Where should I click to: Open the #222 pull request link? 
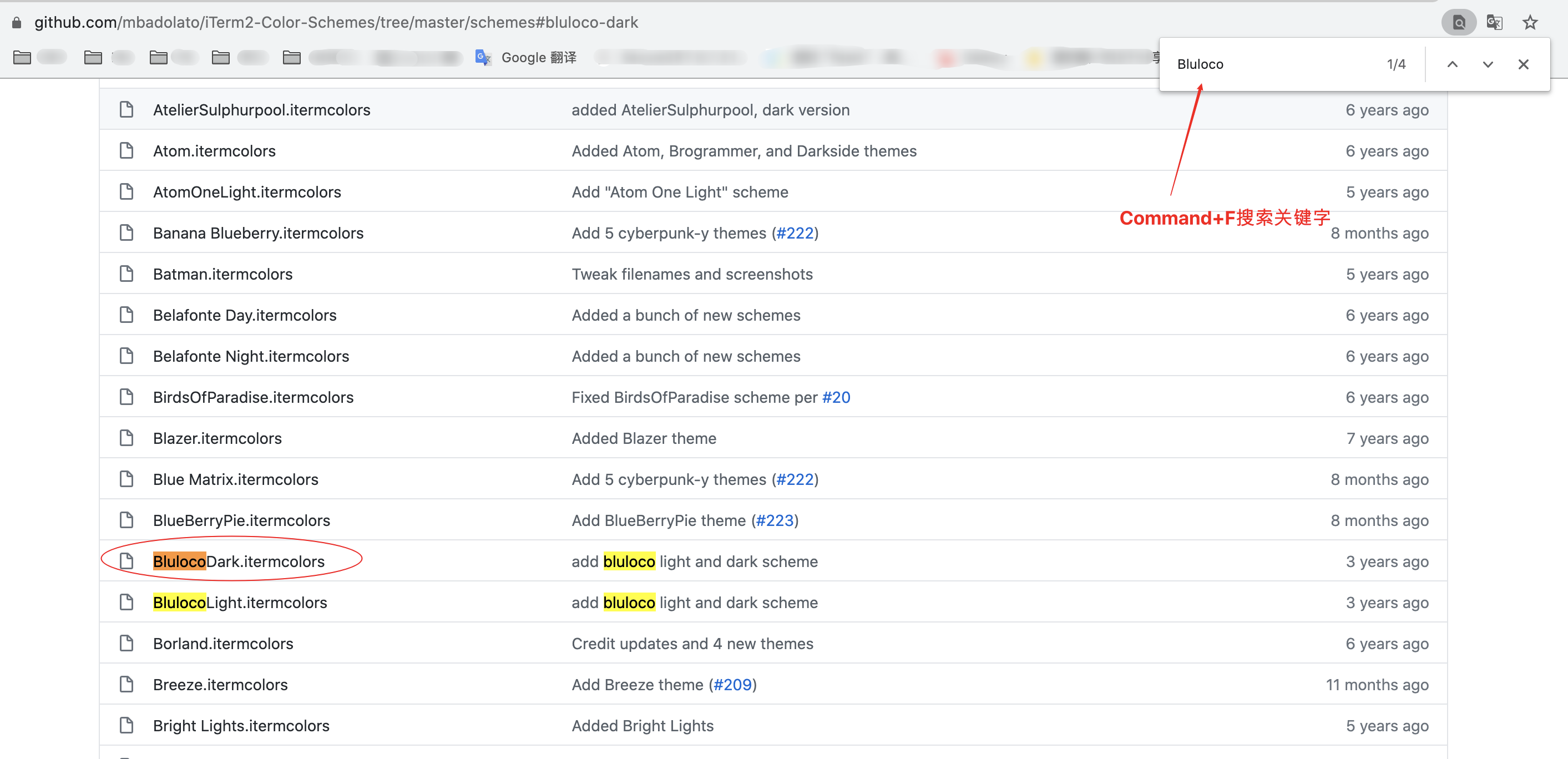(796, 232)
